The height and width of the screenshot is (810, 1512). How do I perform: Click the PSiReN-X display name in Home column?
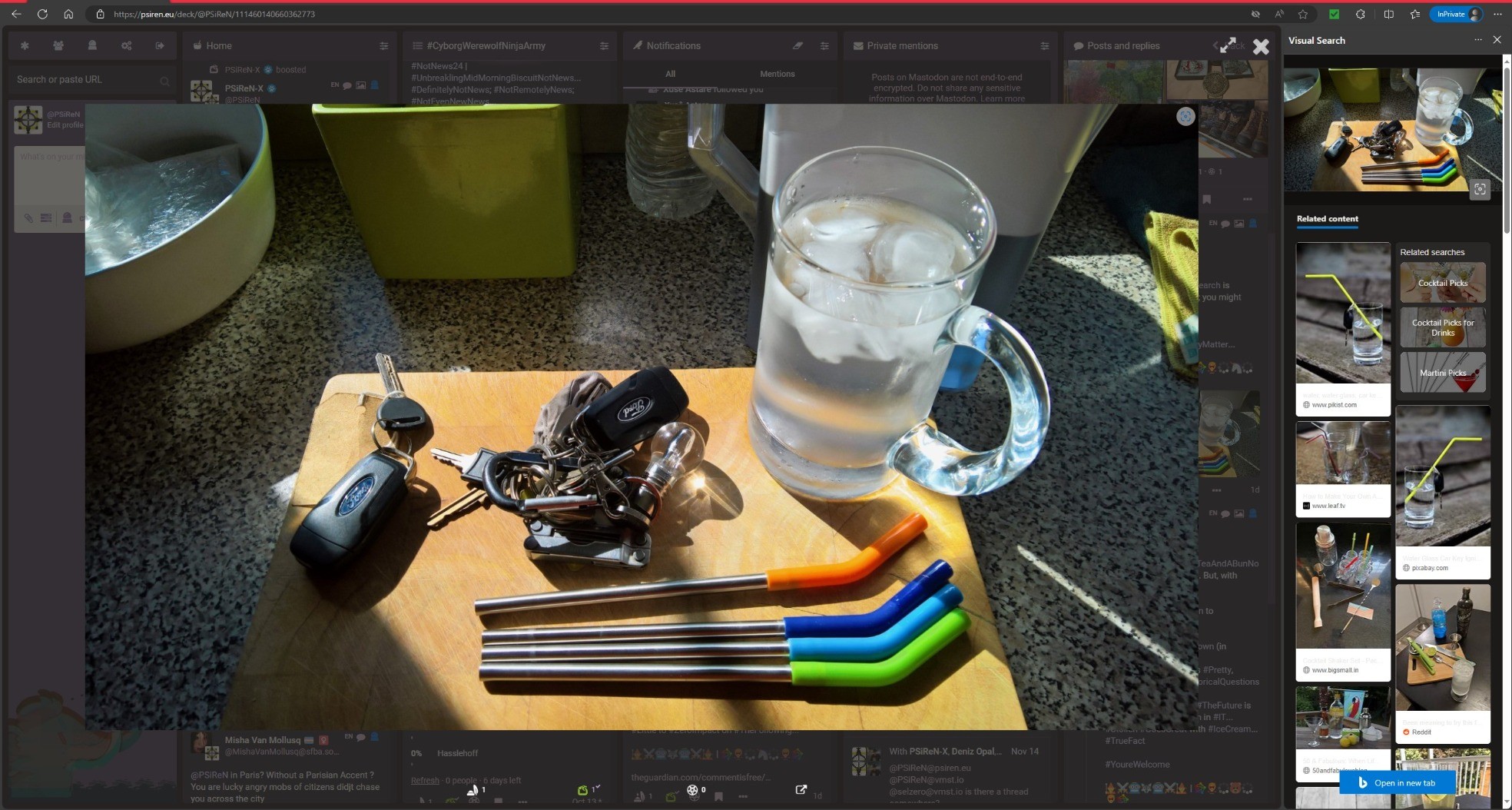(x=244, y=88)
